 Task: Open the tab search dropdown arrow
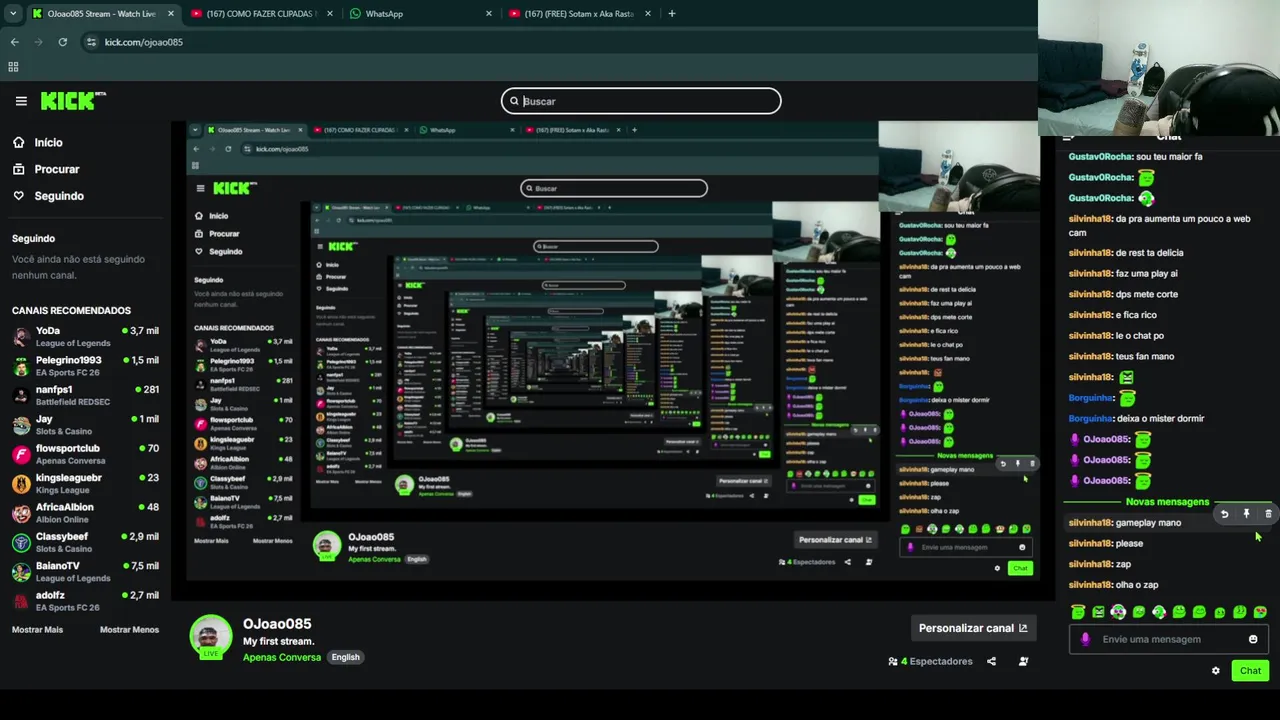click(13, 14)
